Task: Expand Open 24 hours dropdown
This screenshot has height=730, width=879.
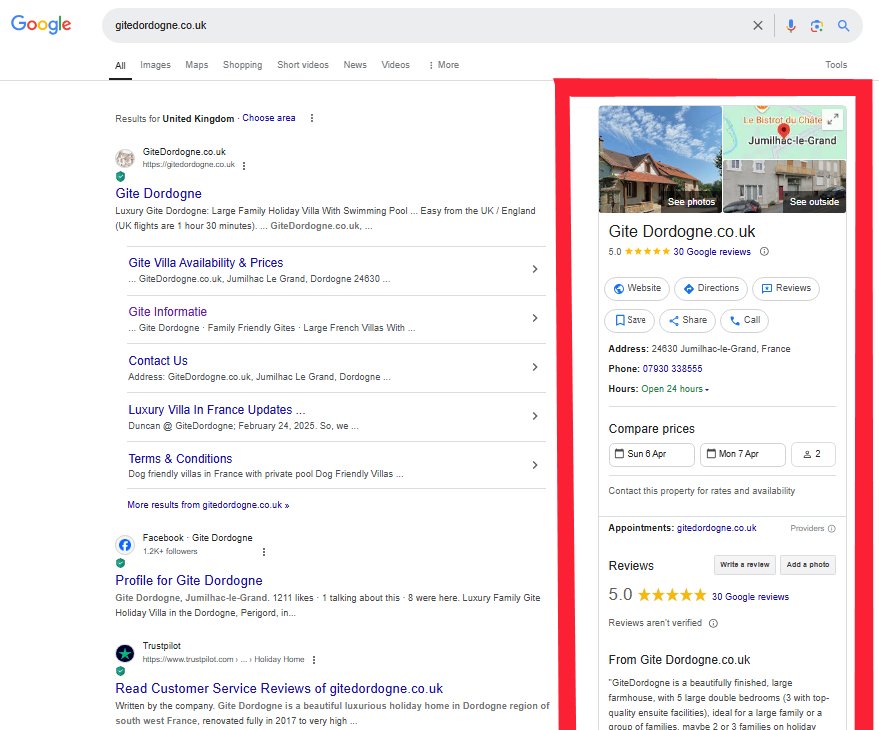Action: pos(675,389)
